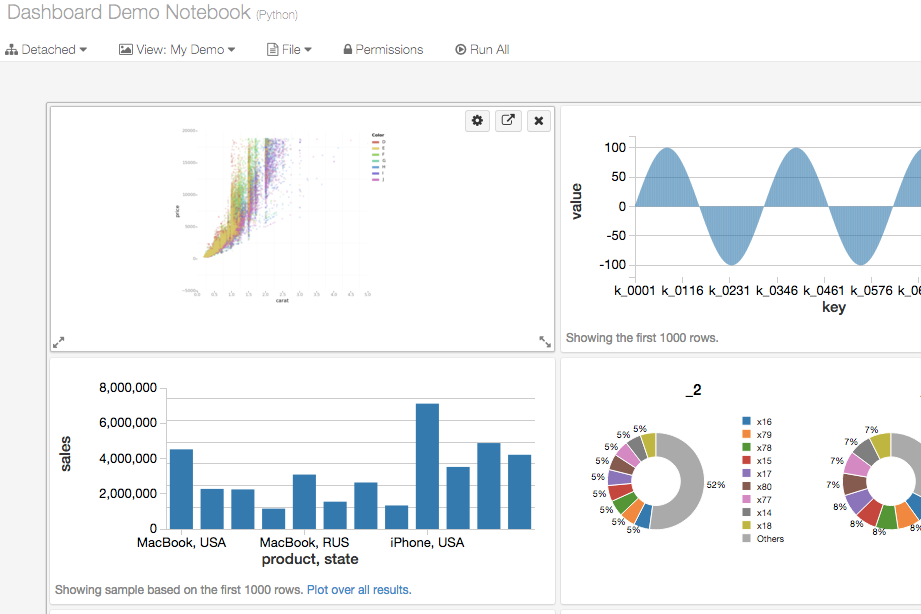Viewport: 921px width, 614px height.
Task: Click the Dashboard Demo Notebook title
Action: (x=129, y=12)
